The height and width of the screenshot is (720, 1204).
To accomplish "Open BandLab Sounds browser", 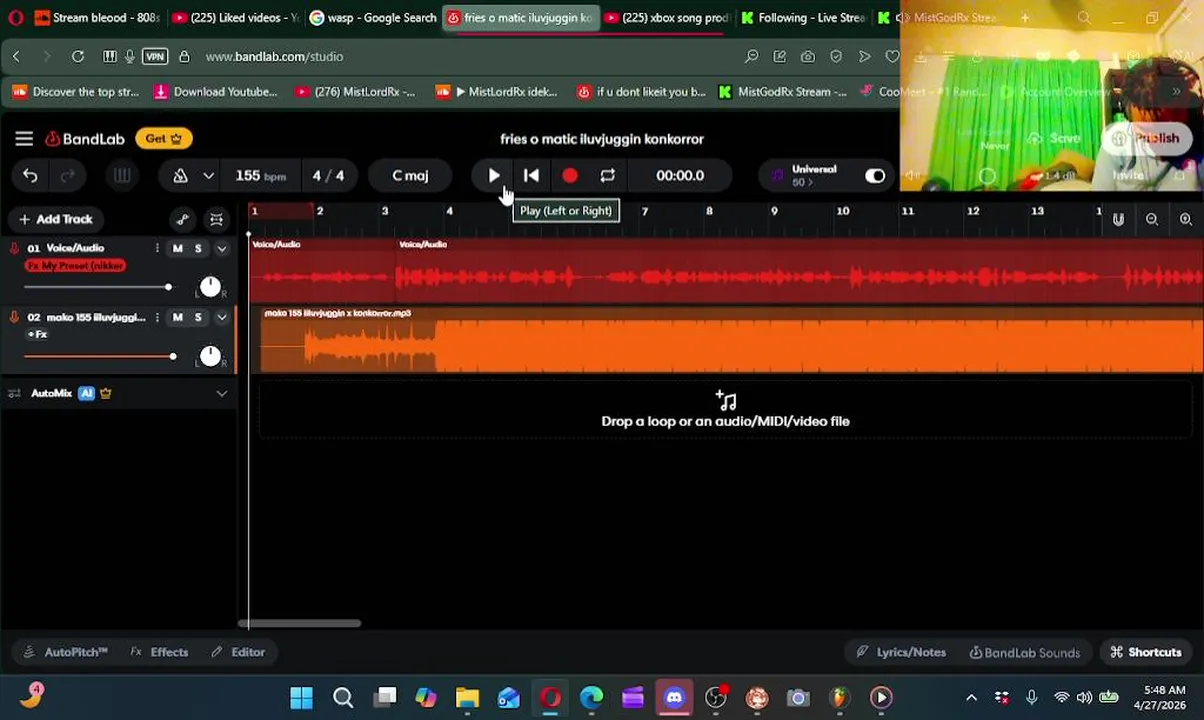I will pos(1024,653).
